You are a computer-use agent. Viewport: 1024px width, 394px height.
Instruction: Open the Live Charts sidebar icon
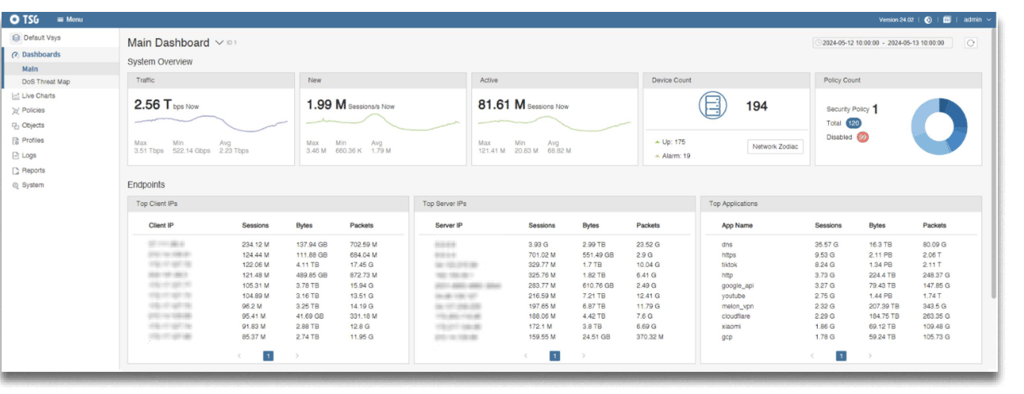[x=16, y=96]
